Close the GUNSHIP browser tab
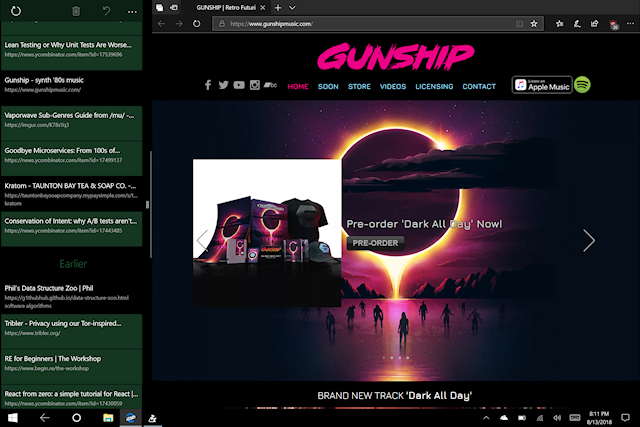The image size is (640, 427). (x=262, y=7)
